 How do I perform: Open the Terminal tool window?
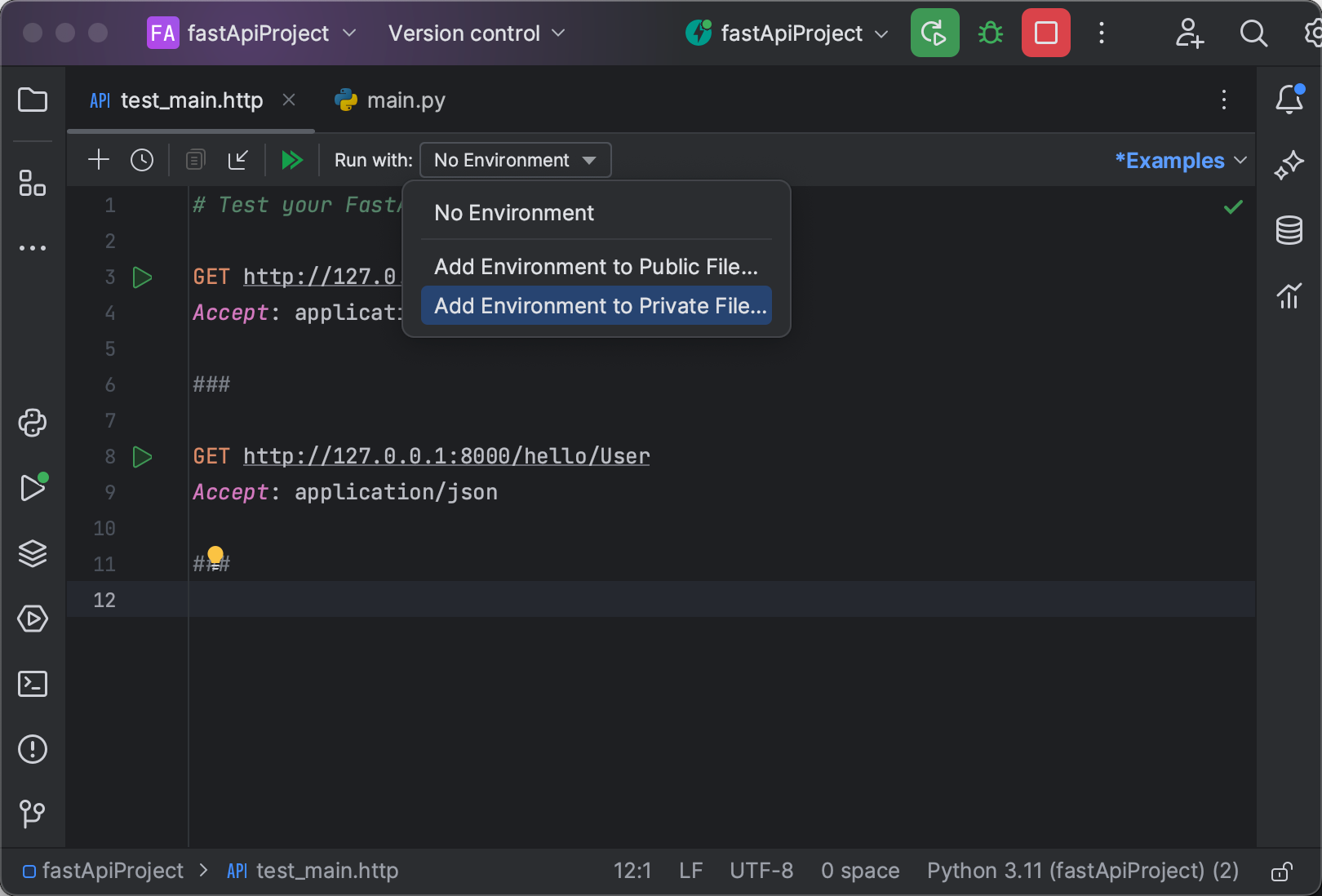[33, 684]
